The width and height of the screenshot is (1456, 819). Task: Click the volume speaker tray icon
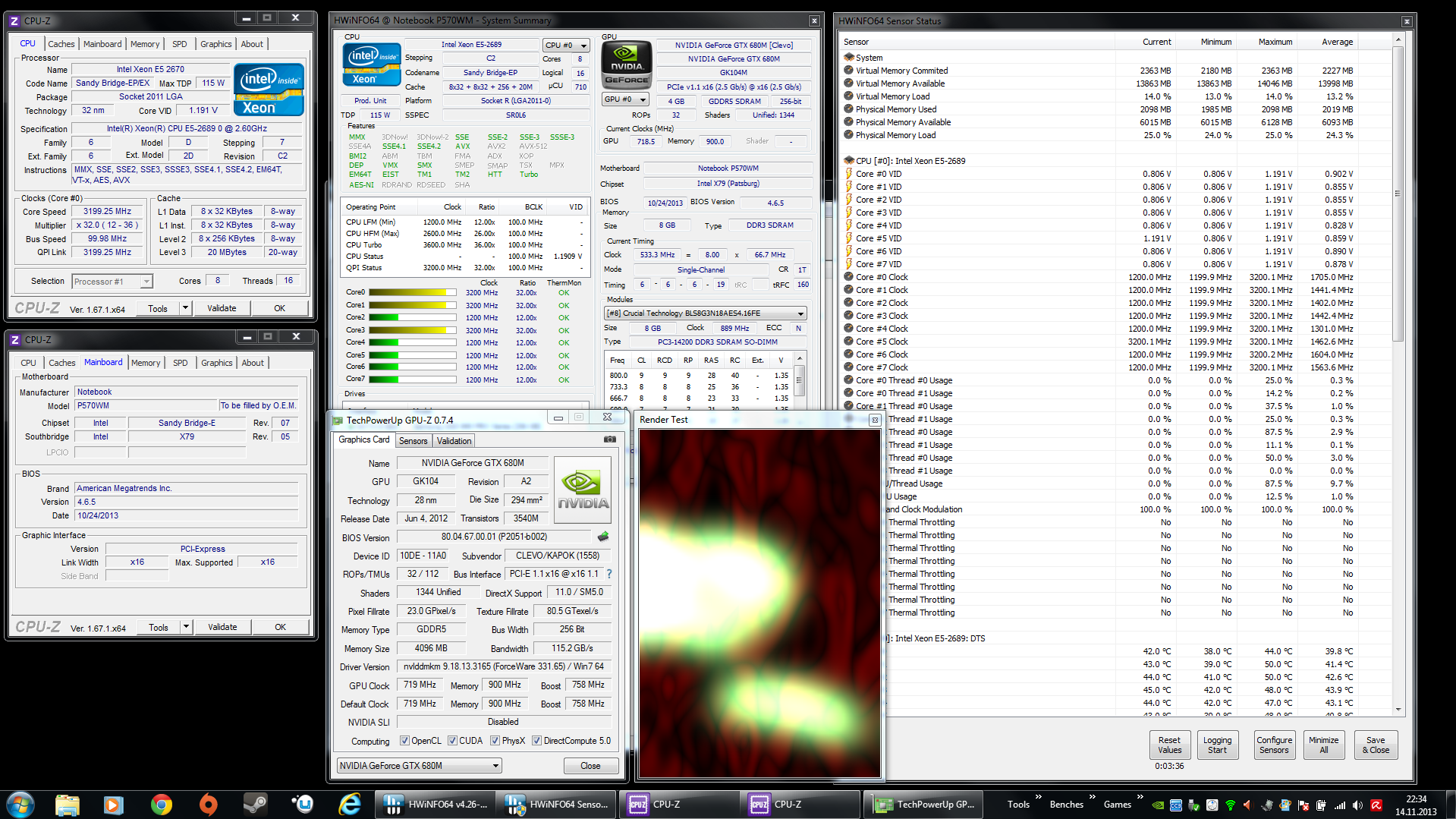click(1357, 805)
